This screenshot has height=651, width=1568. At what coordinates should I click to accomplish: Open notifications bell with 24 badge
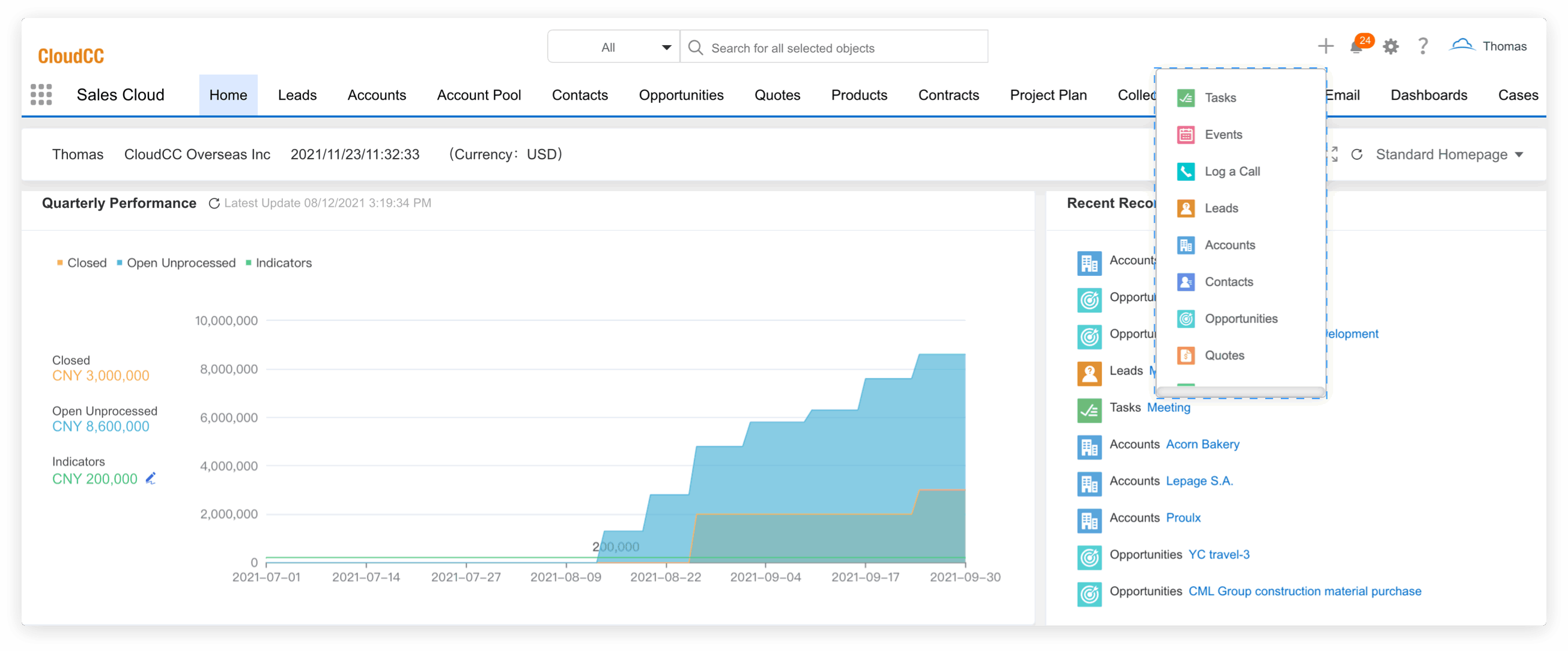click(1357, 46)
